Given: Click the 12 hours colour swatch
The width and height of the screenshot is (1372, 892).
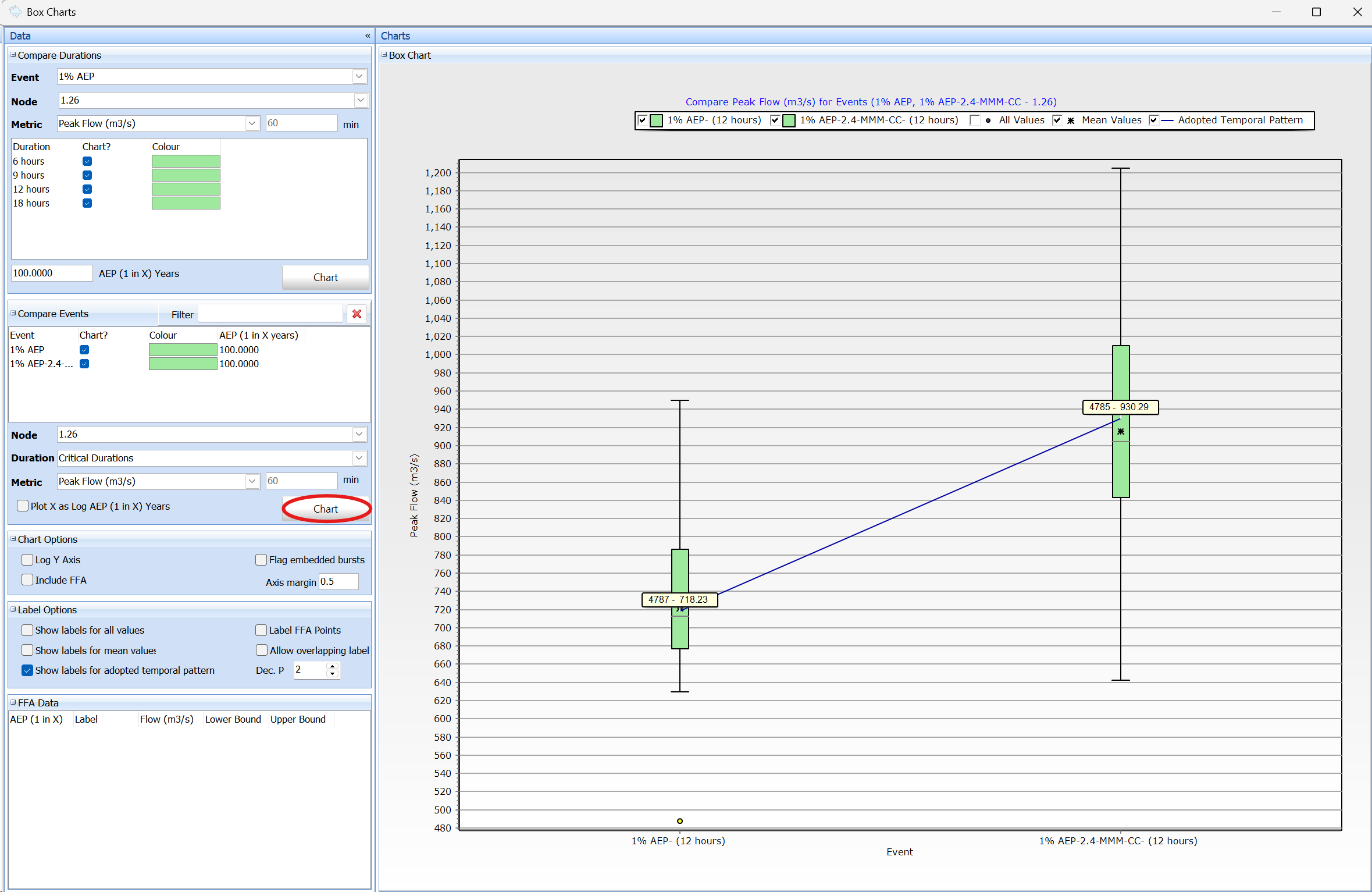Looking at the screenshot, I should pyautogui.click(x=186, y=189).
